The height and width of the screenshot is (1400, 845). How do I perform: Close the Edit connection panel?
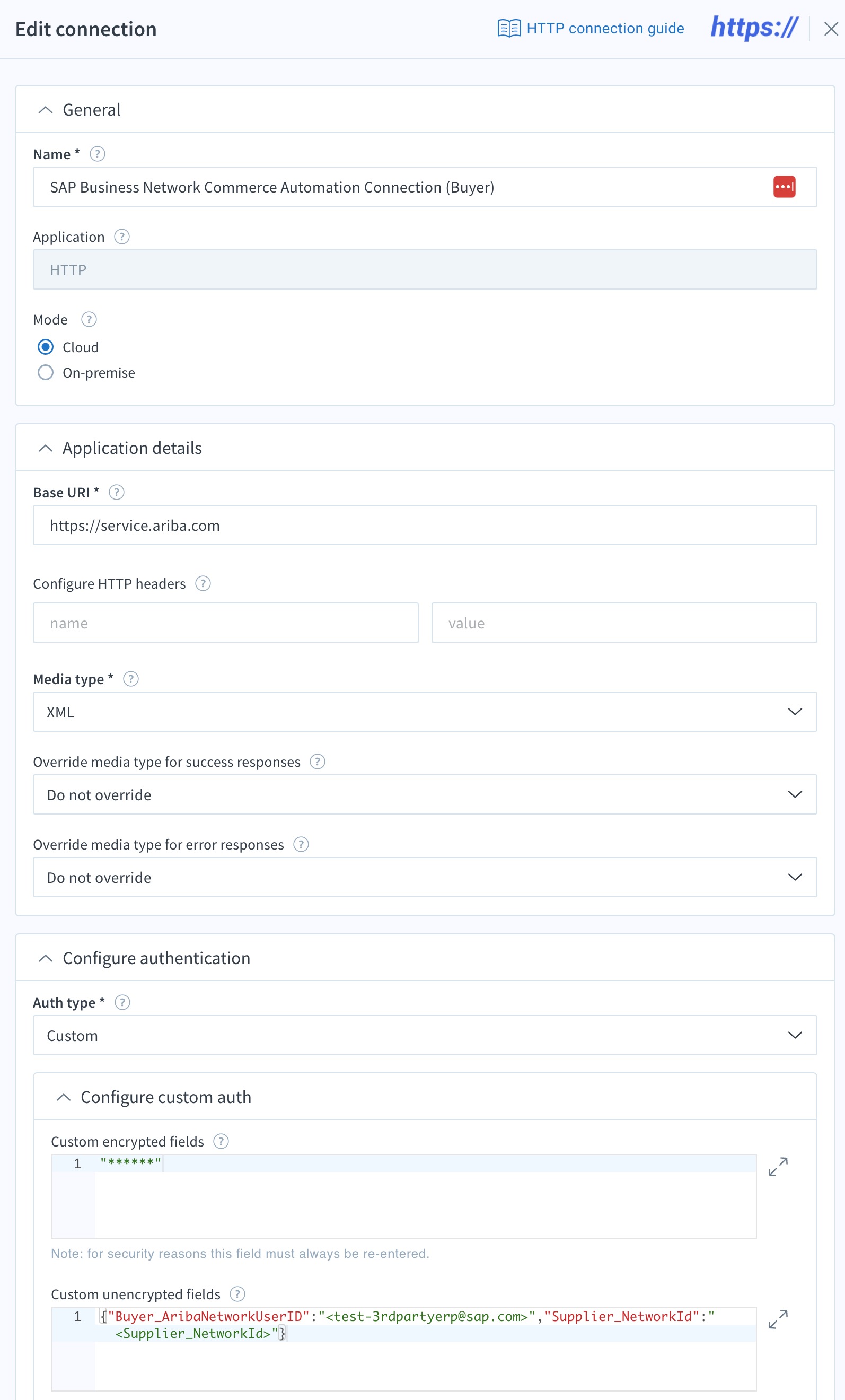click(831, 29)
